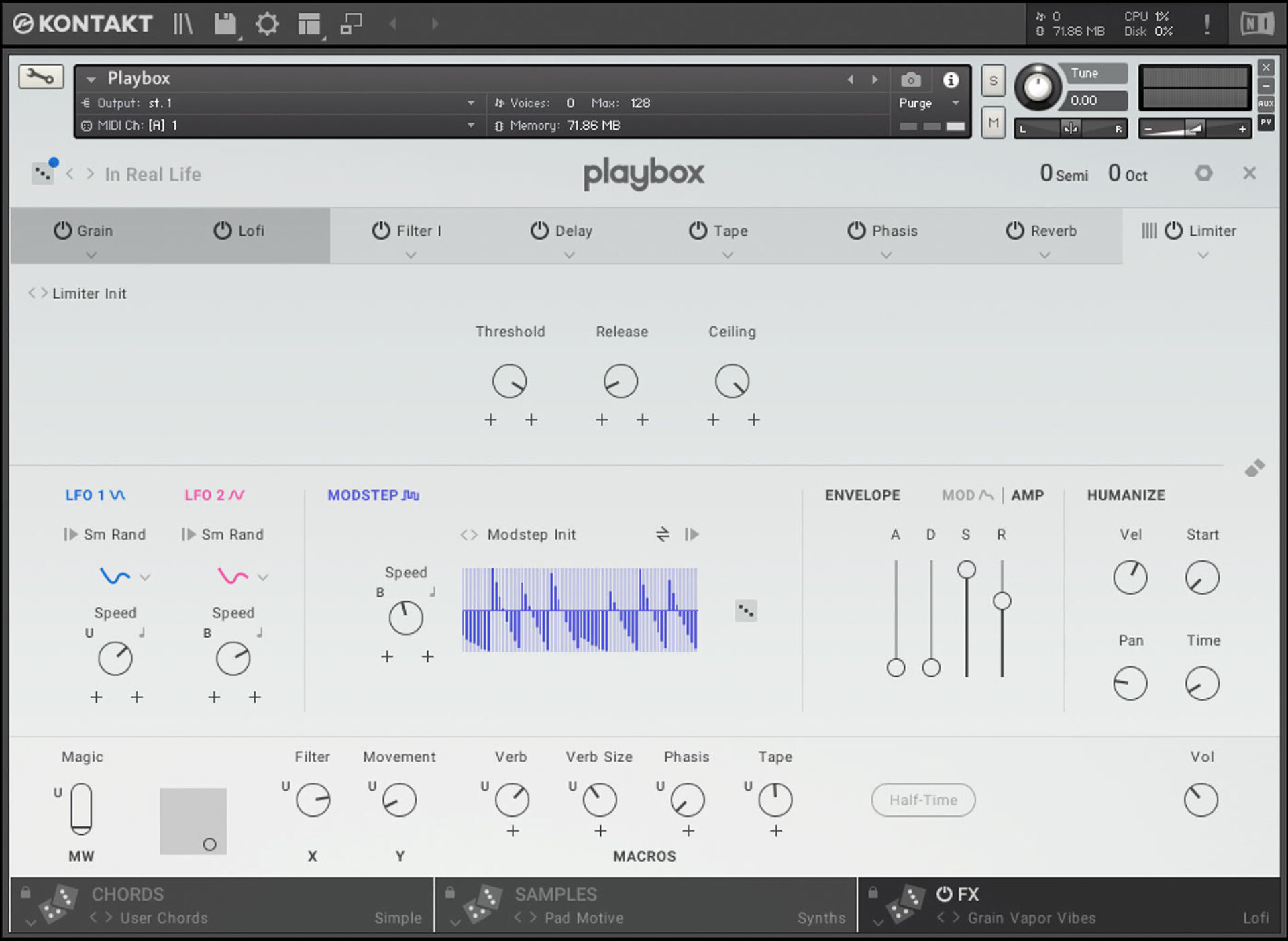Toggle the Phasis power button
Screen dimensions: 1288x941
857,230
